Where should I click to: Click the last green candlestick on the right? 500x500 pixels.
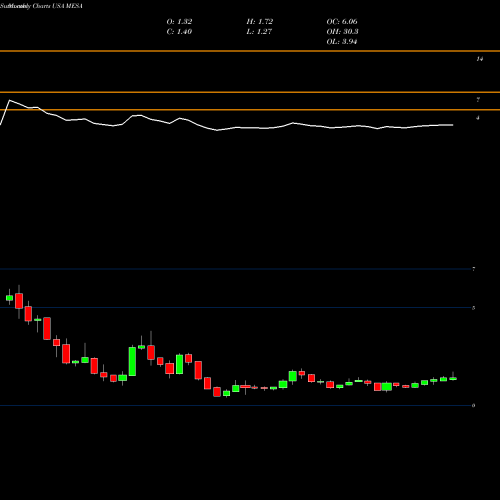453,378
